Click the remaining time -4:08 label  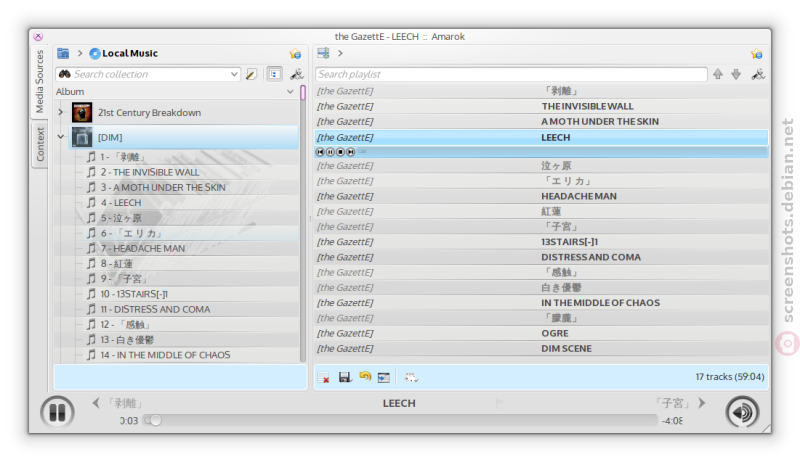click(672, 421)
